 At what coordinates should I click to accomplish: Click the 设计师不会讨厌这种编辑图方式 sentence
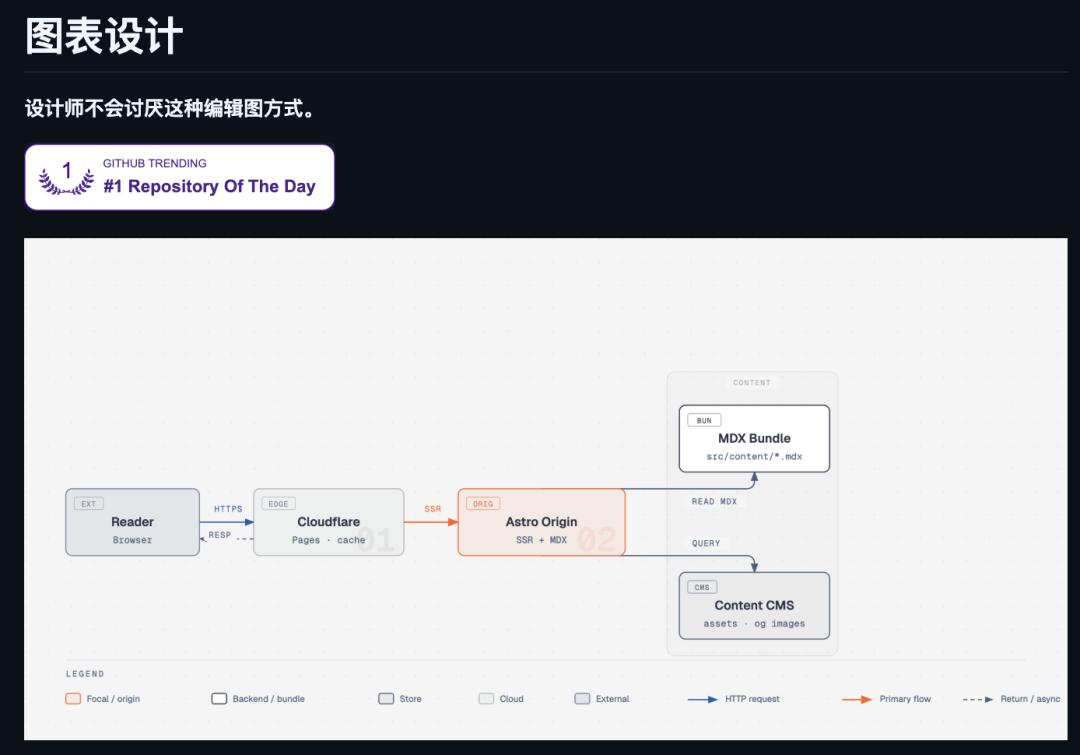171,109
